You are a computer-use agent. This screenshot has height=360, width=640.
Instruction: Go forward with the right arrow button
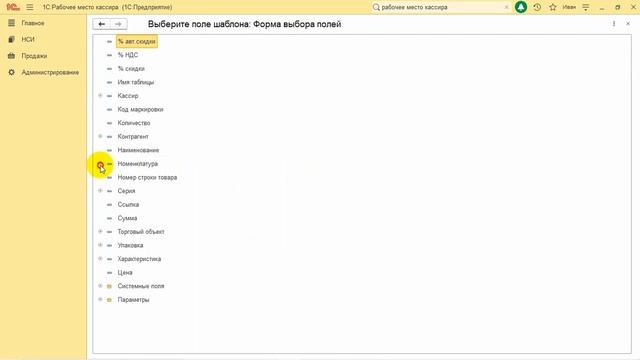pyautogui.click(x=118, y=24)
